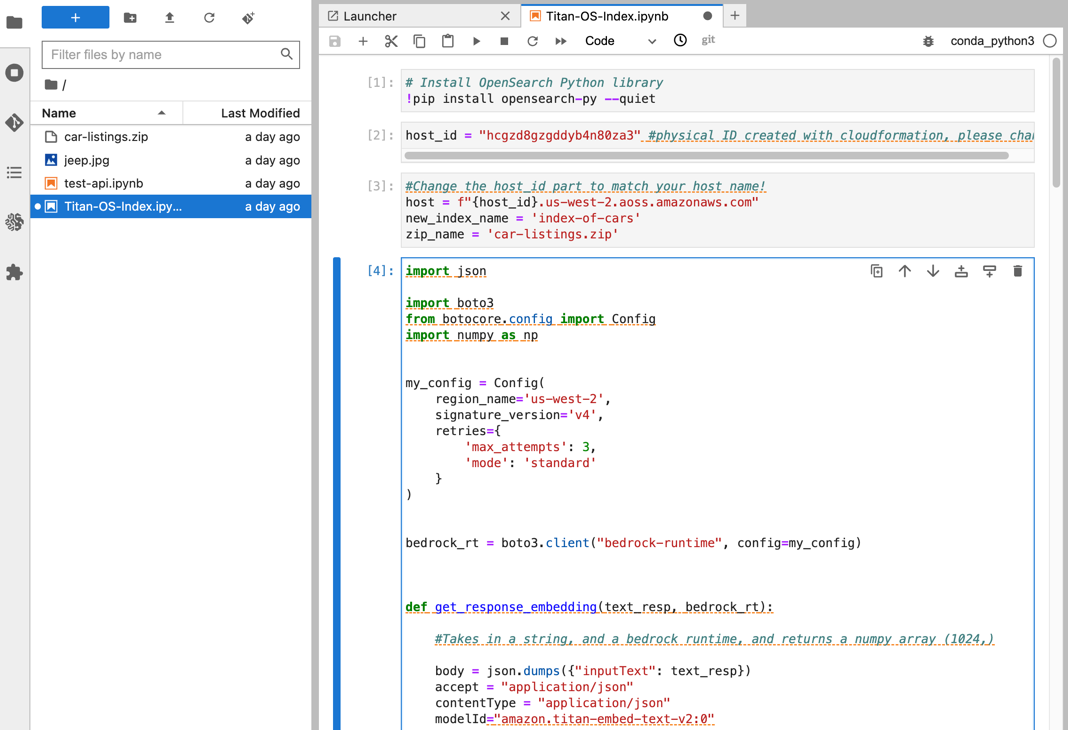Click the Stop kernel interrupt icon
This screenshot has width=1068, height=730.
[504, 41]
